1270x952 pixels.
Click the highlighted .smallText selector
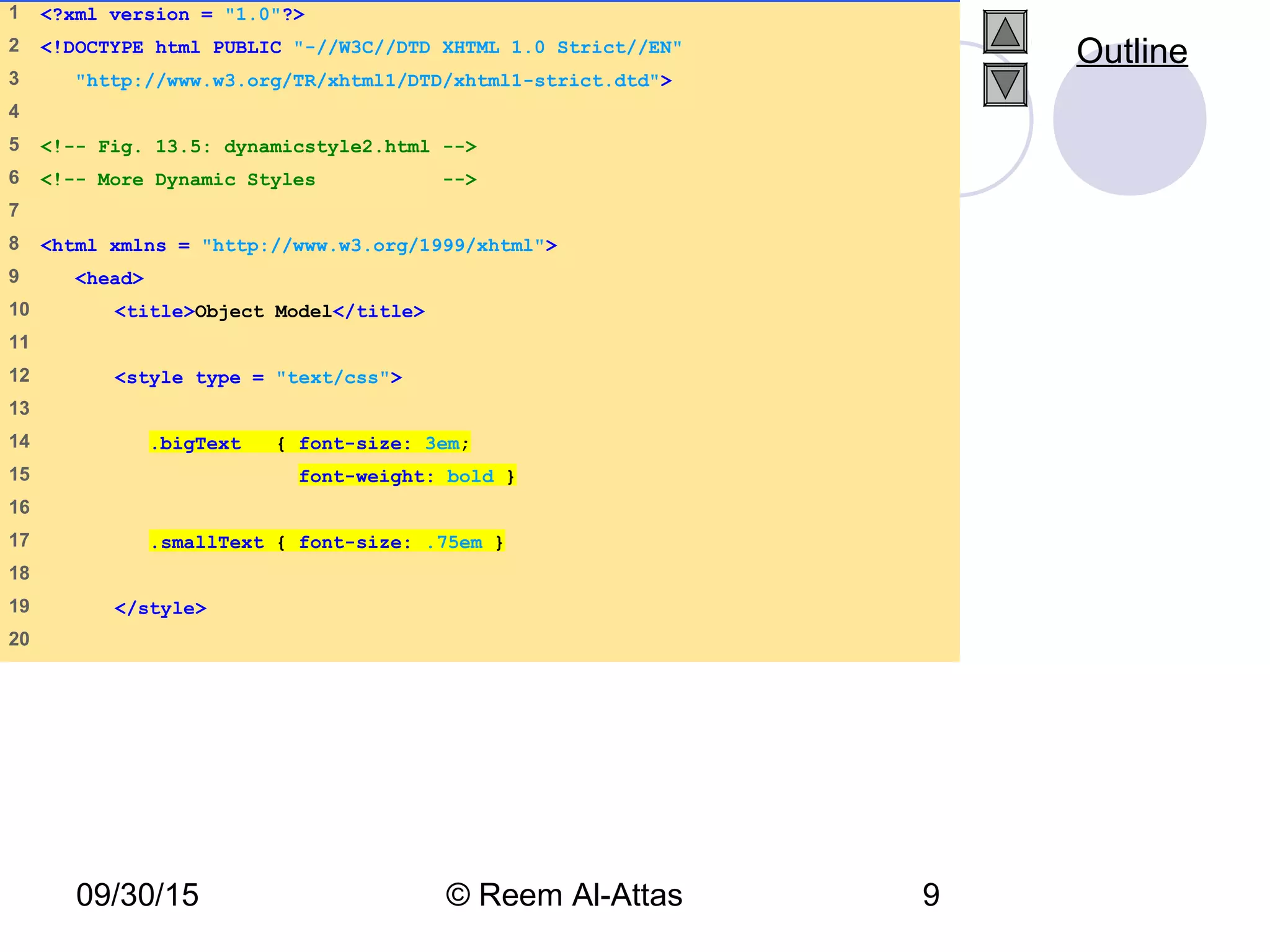pyautogui.click(x=208, y=543)
